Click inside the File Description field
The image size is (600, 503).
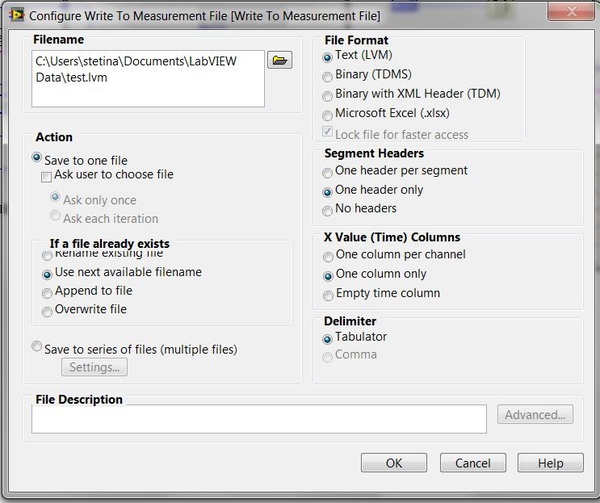point(259,419)
